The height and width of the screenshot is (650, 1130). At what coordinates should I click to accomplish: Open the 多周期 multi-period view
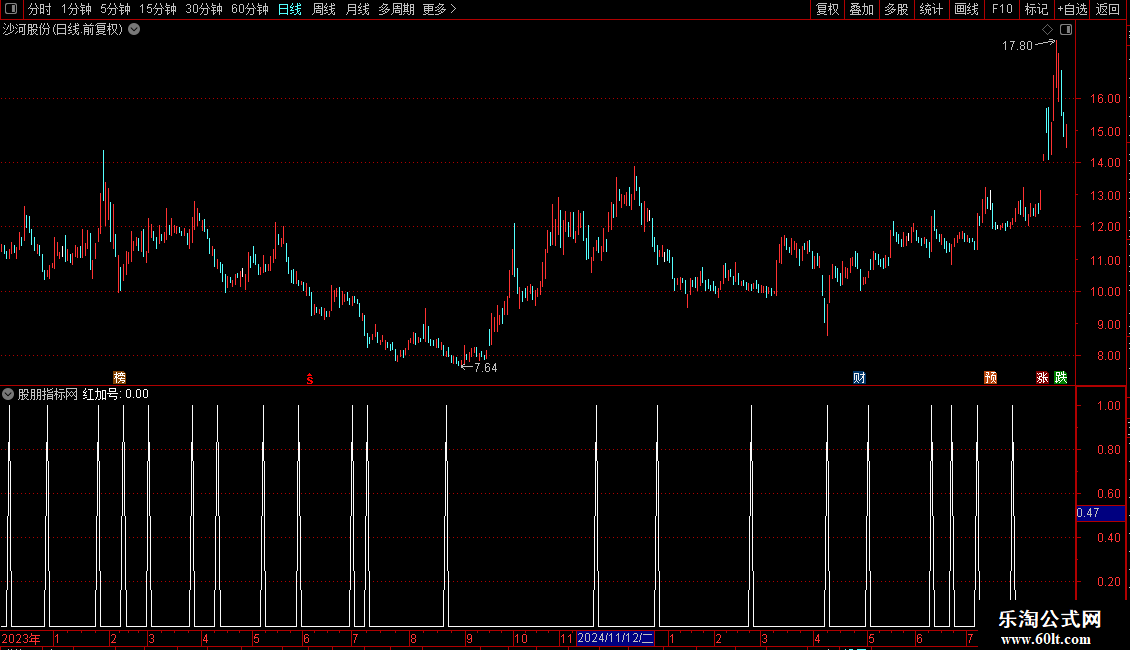[396, 9]
